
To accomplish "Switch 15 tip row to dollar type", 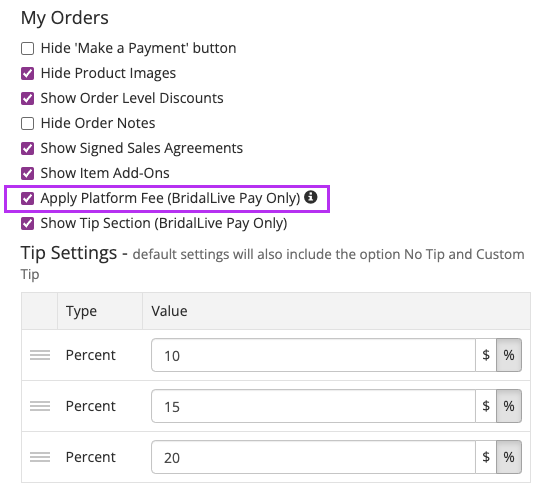I will tap(486, 406).
